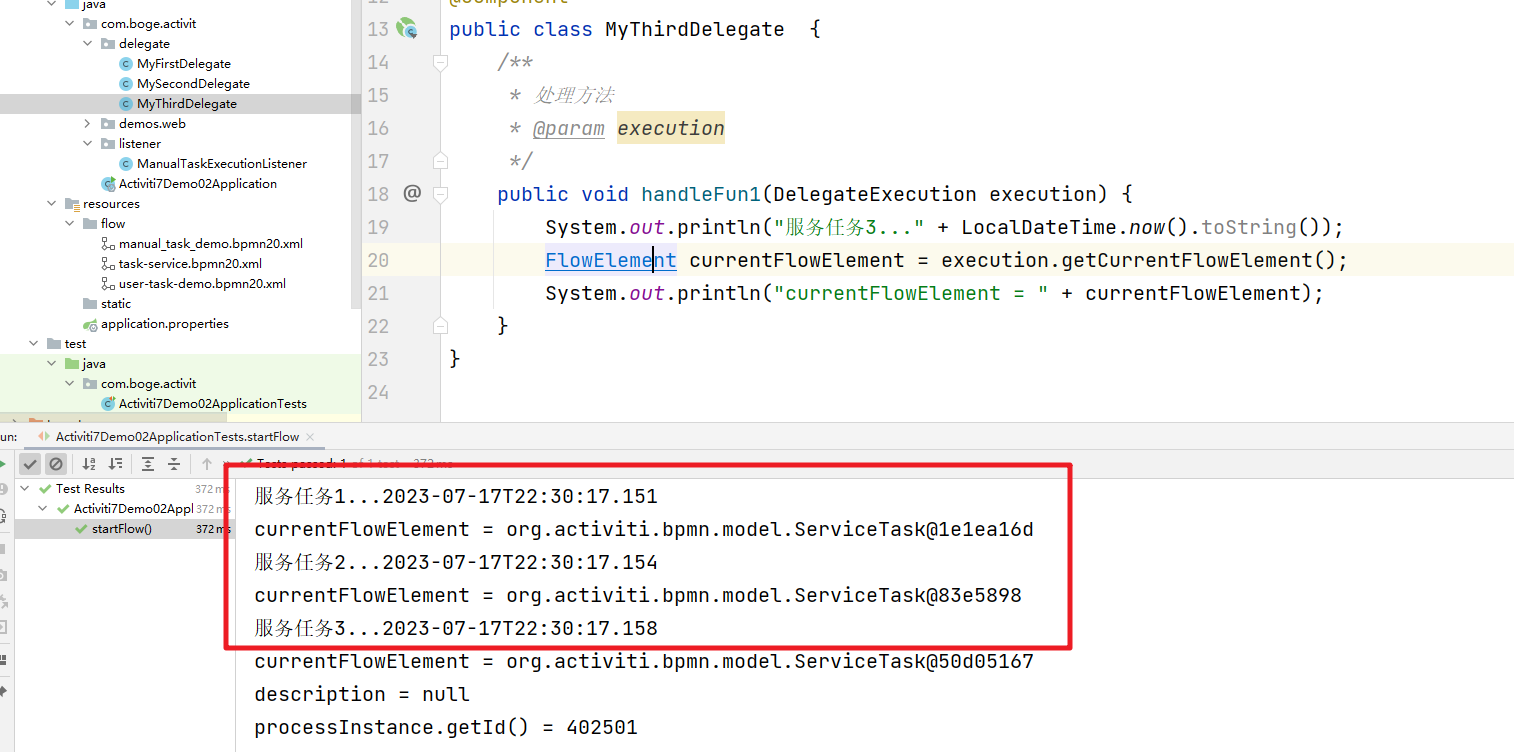Click handleFun1 method name in editor

coord(701,194)
